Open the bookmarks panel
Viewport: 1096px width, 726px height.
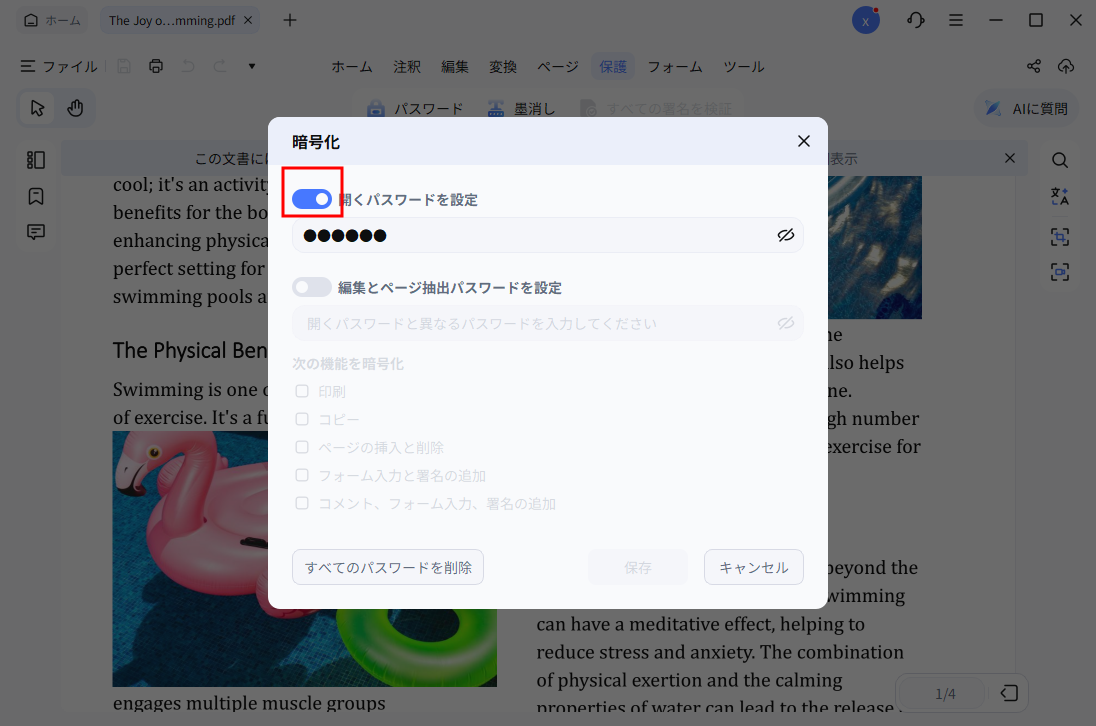[x=36, y=196]
